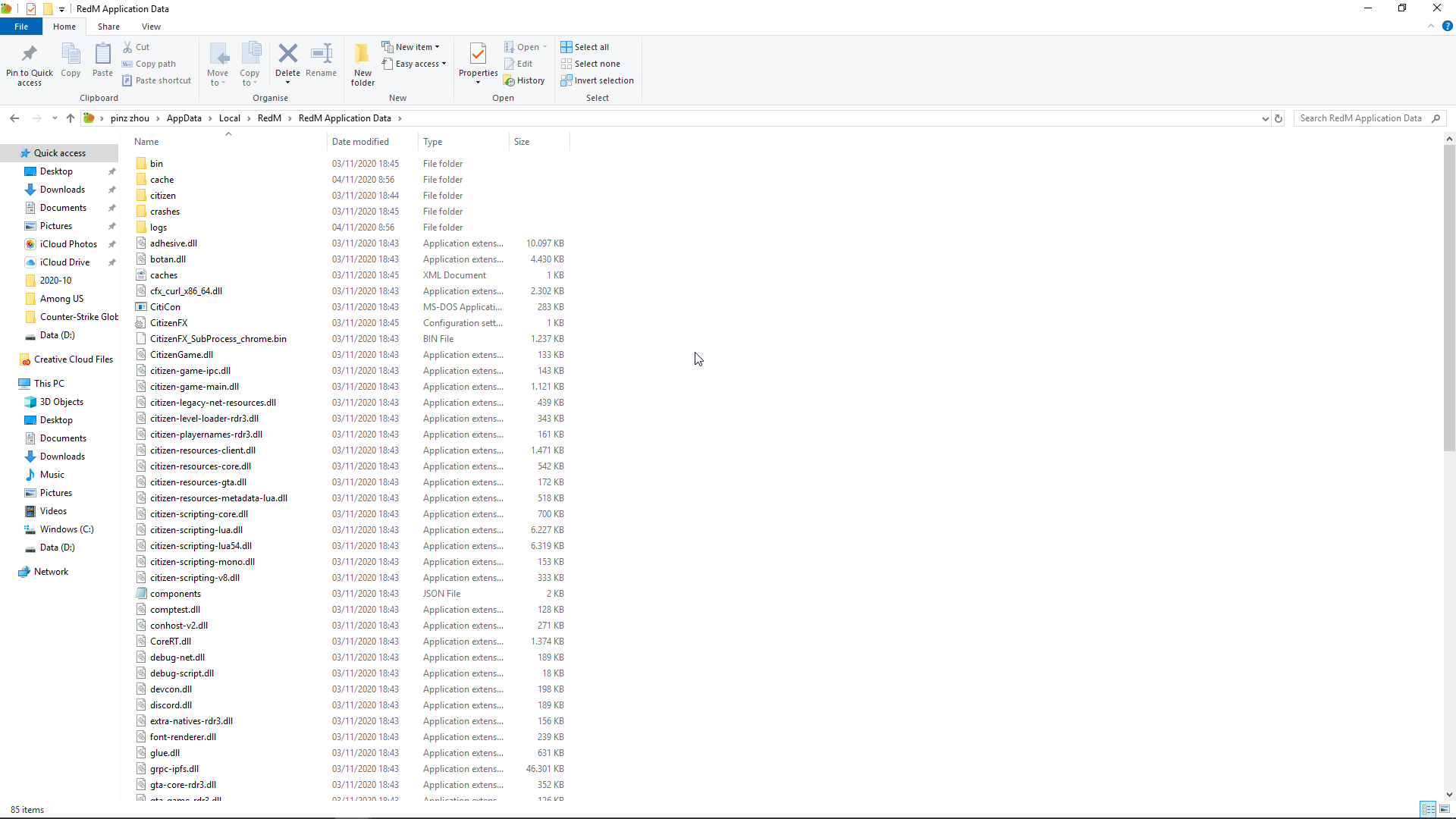Select the Home ribbon tab
1456x819 pixels.
pyautogui.click(x=64, y=27)
